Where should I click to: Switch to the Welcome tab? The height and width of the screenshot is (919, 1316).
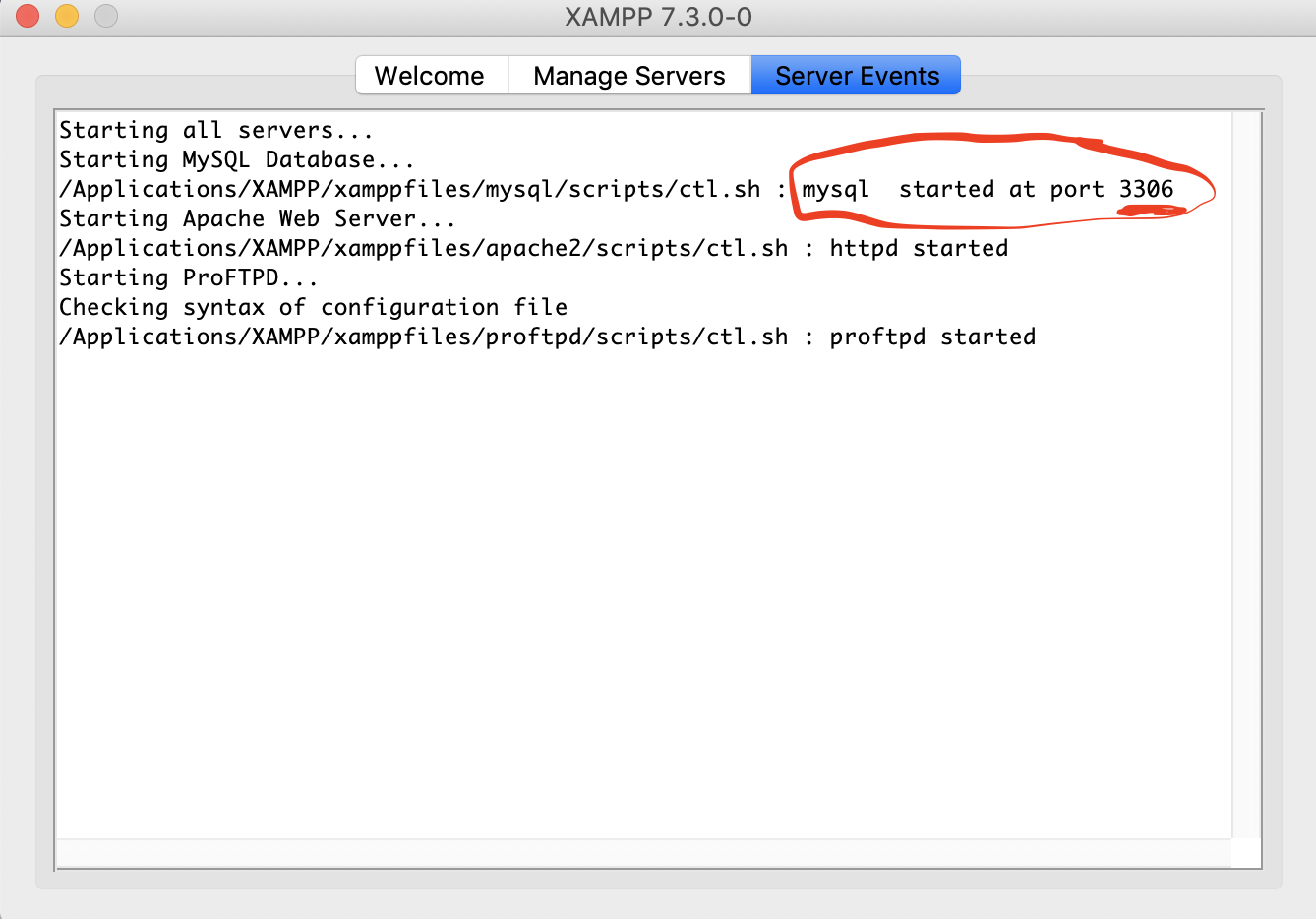tap(430, 76)
